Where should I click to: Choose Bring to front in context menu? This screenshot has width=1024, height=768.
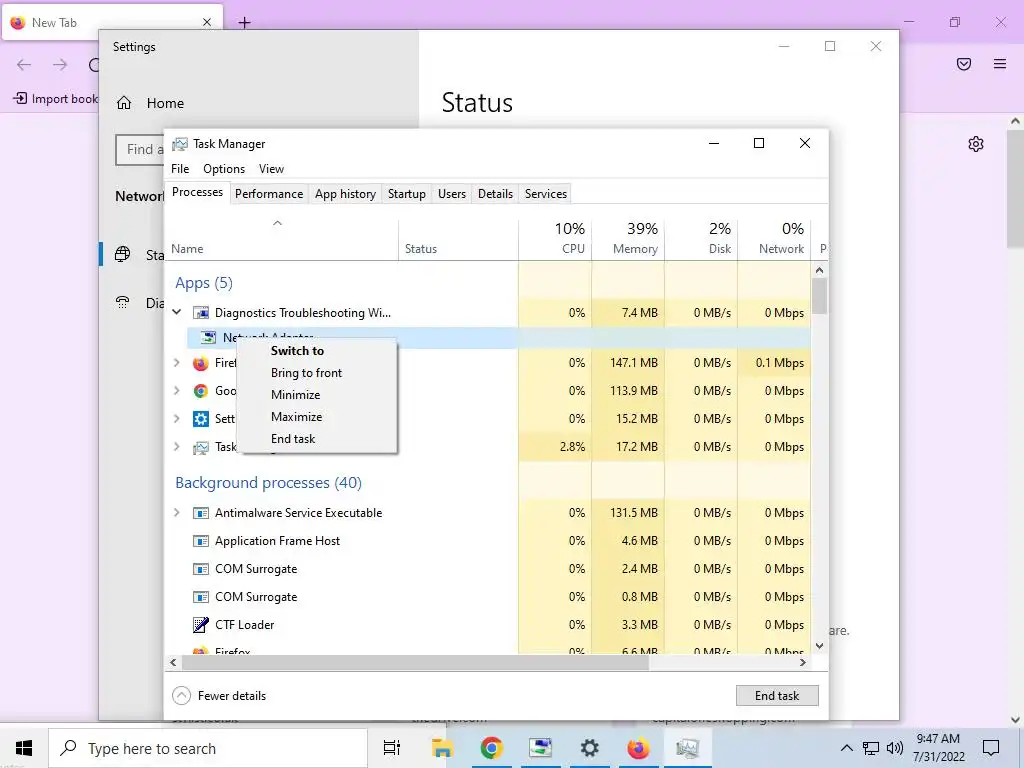317,373
